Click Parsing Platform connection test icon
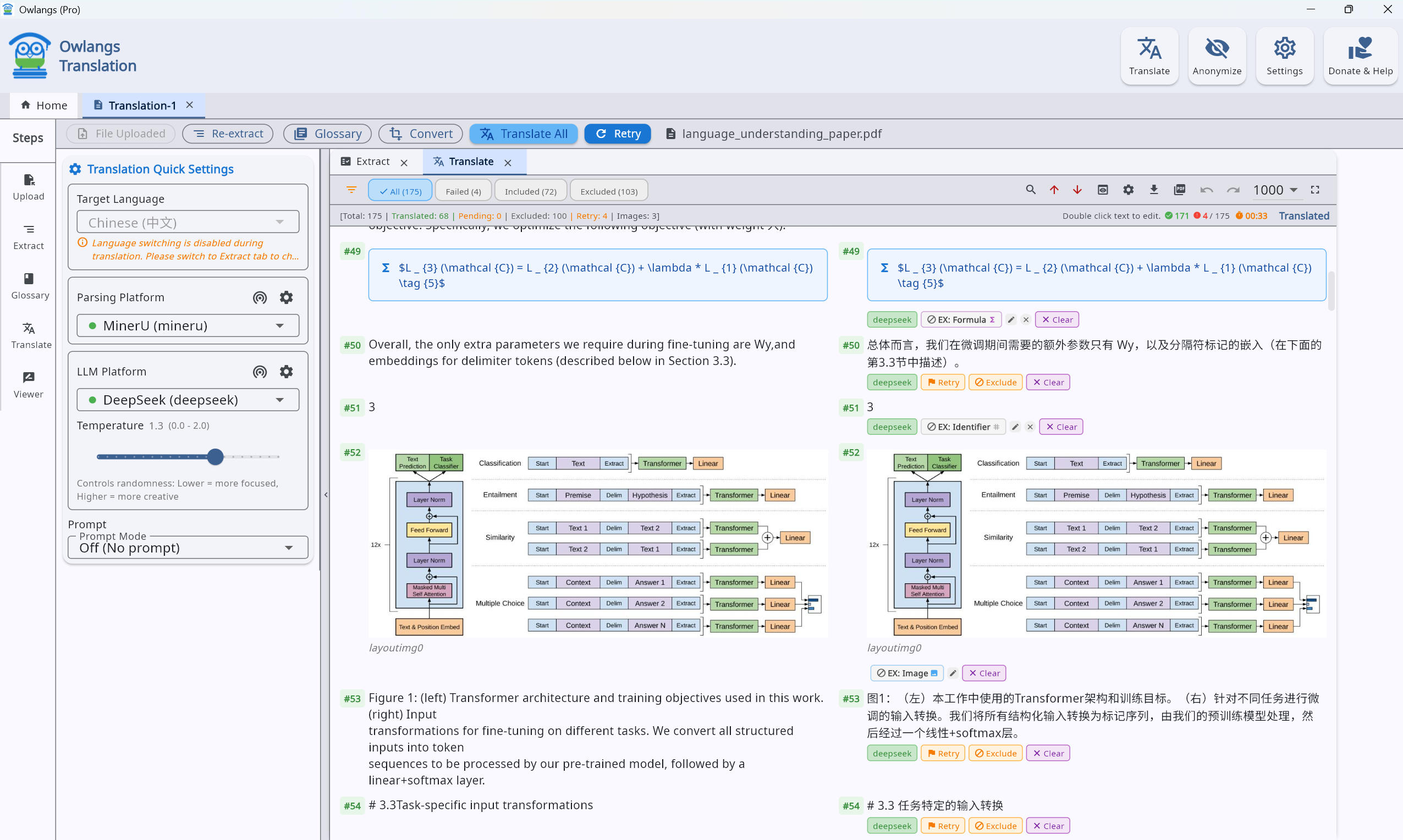 coord(260,297)
